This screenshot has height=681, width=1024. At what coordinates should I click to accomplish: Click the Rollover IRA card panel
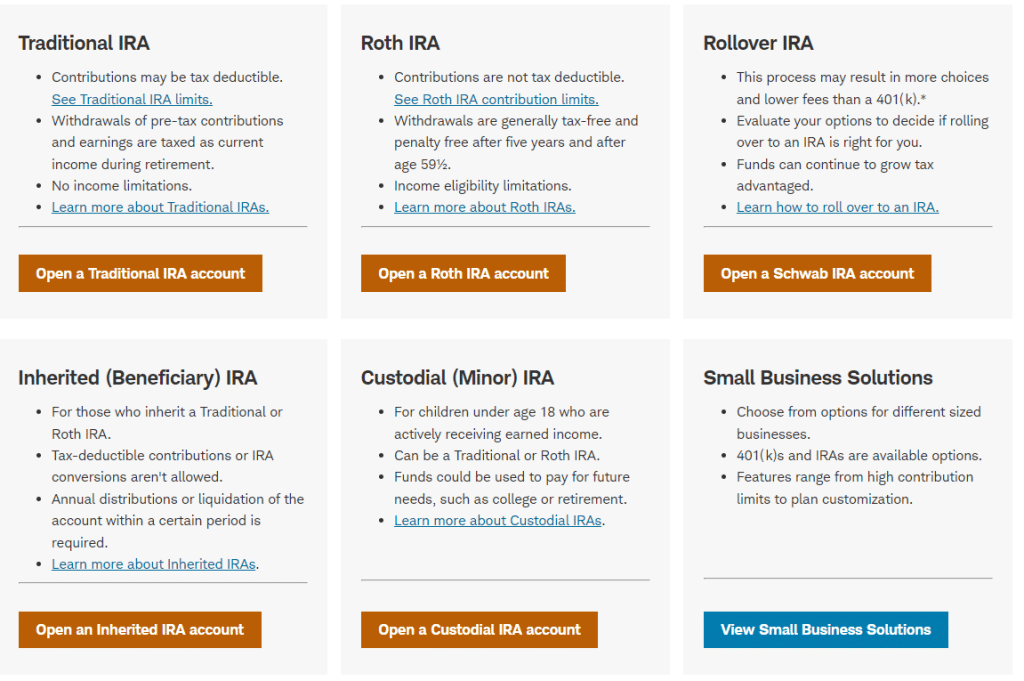click(847, 160)
